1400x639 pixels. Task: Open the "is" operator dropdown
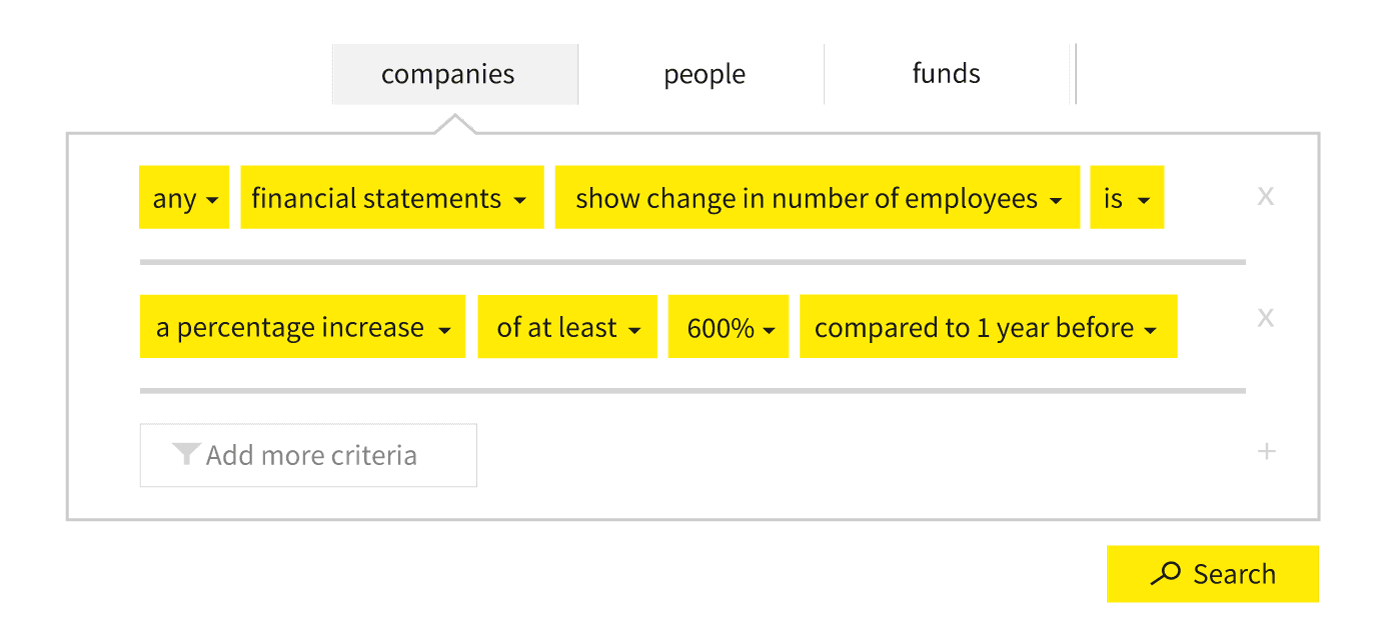[x=1127, y=197]
